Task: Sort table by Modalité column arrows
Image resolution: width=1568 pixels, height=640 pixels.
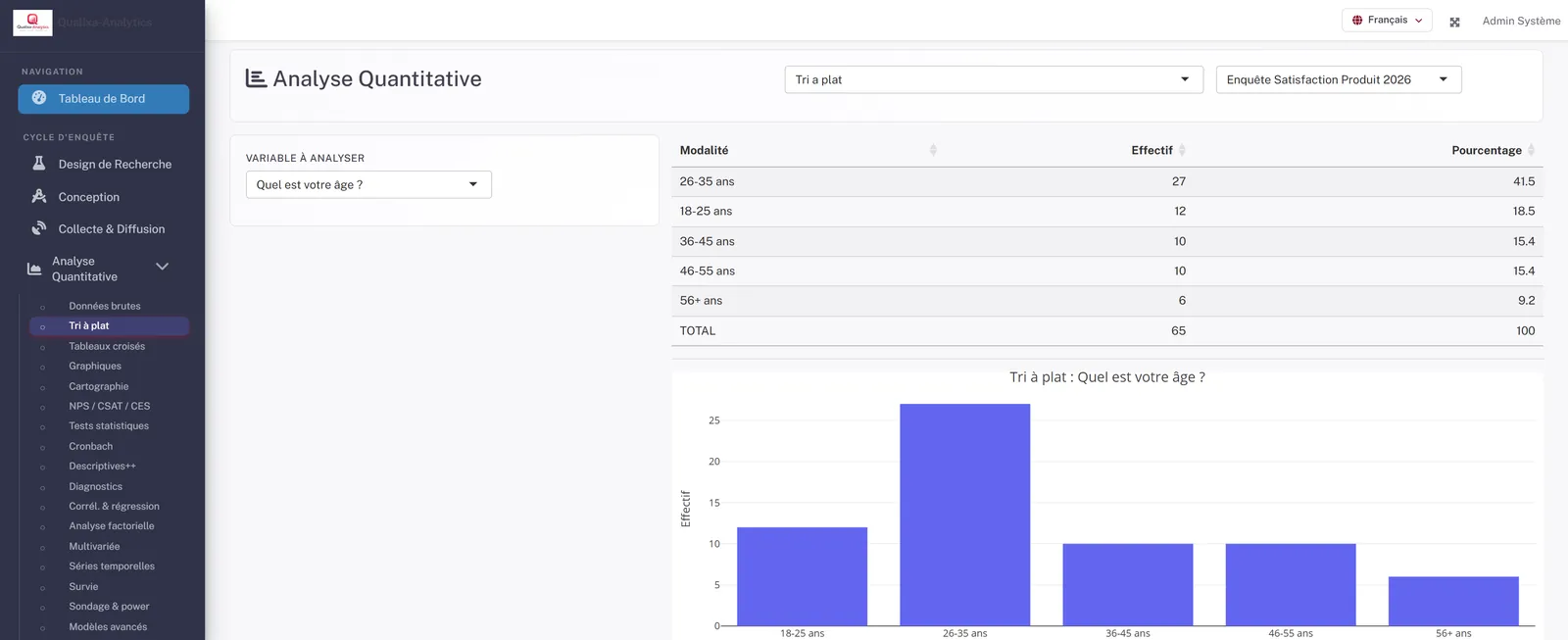Action: pos(933,150)
